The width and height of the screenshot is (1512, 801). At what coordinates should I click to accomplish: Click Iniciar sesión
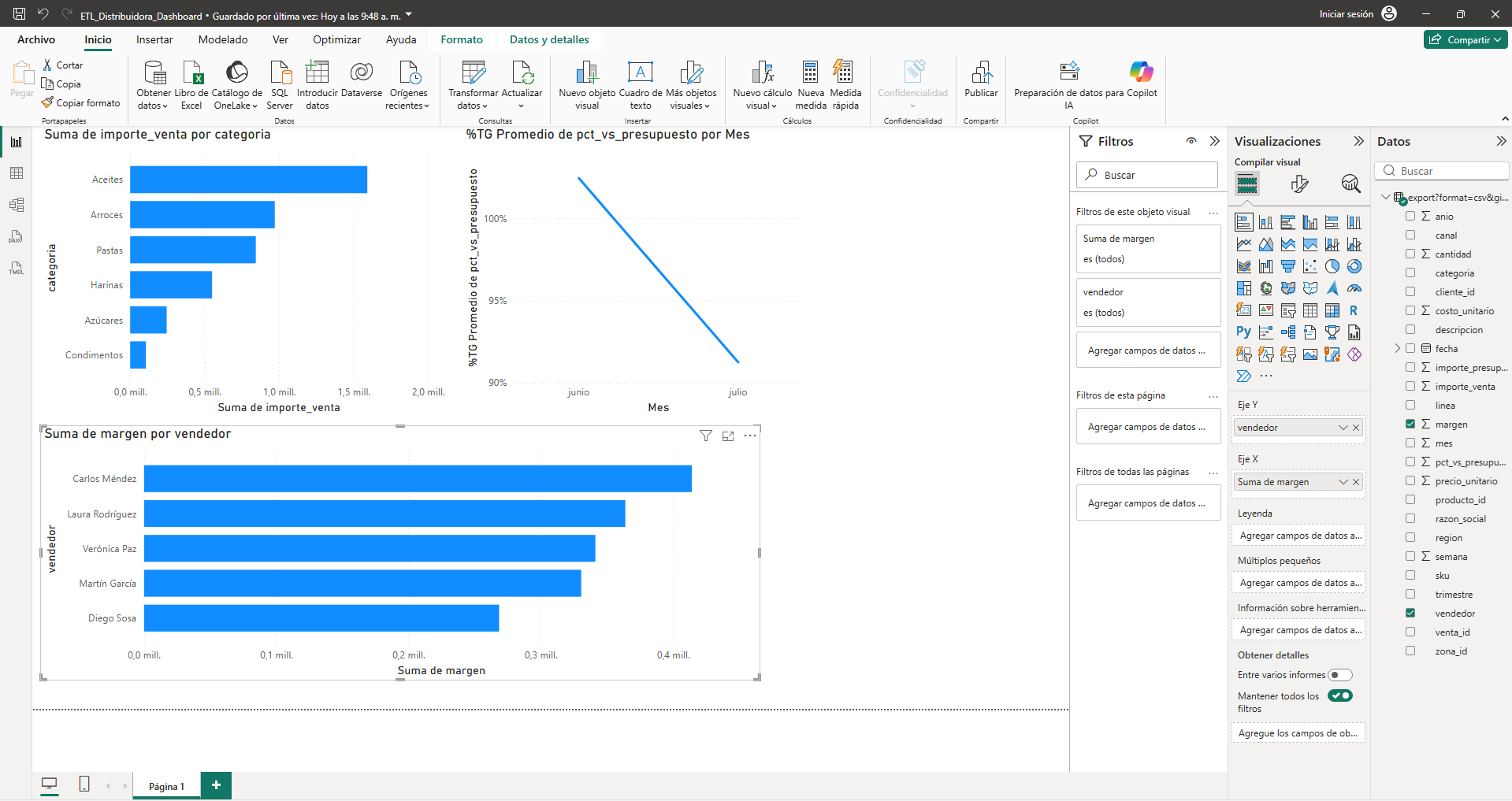(1346, 14)
